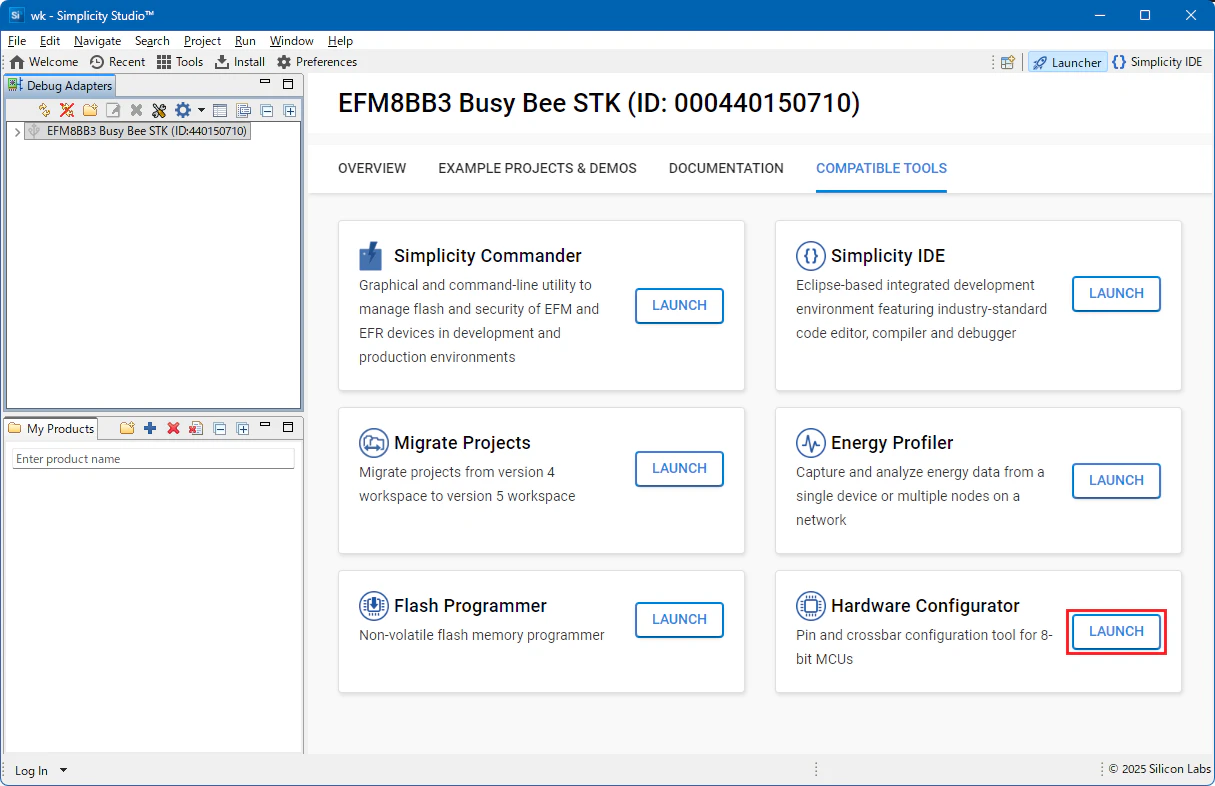Expand the EFM8BB3 Busy Bee STK tree node
The height and width of the screenshot is (786, 1215).
tap(18, 132)
